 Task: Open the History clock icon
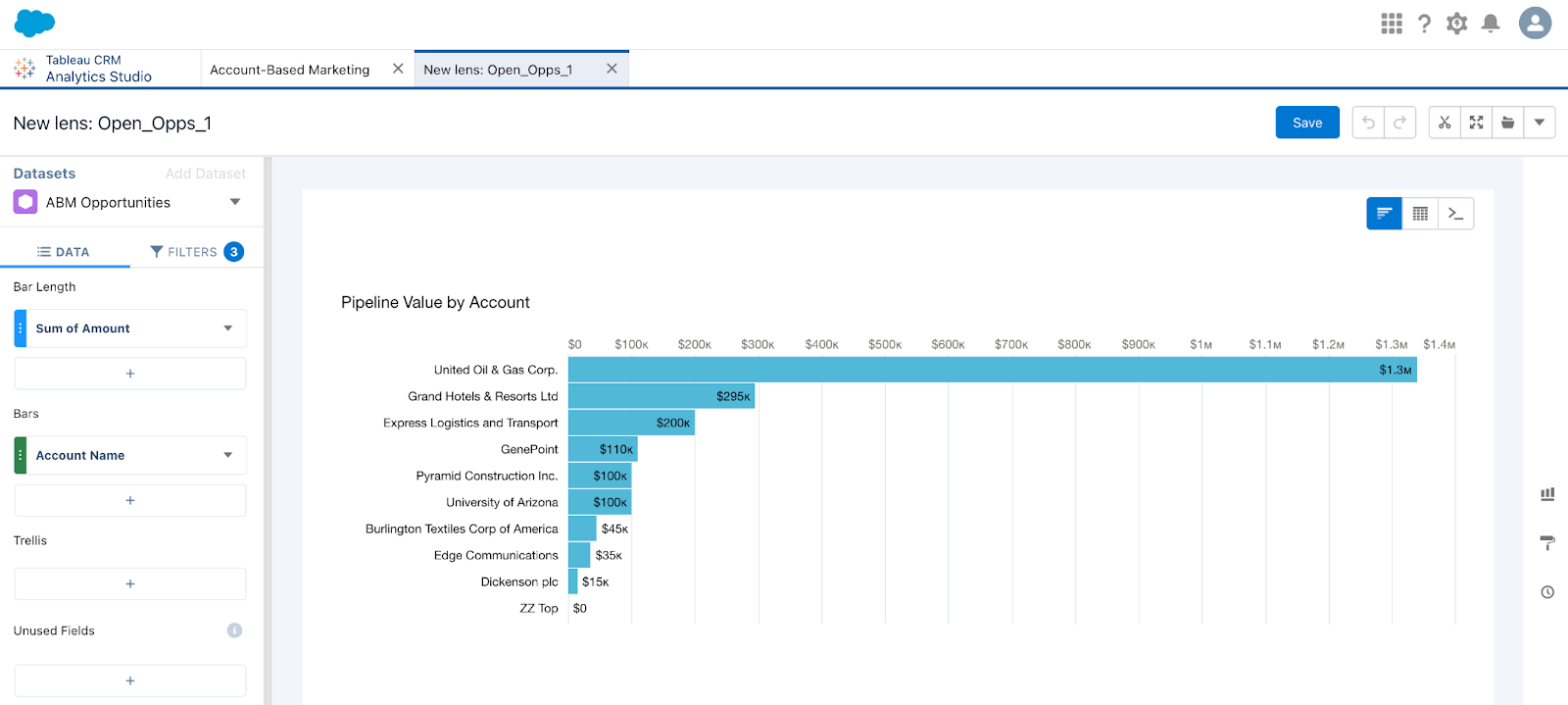point(1547,592)
